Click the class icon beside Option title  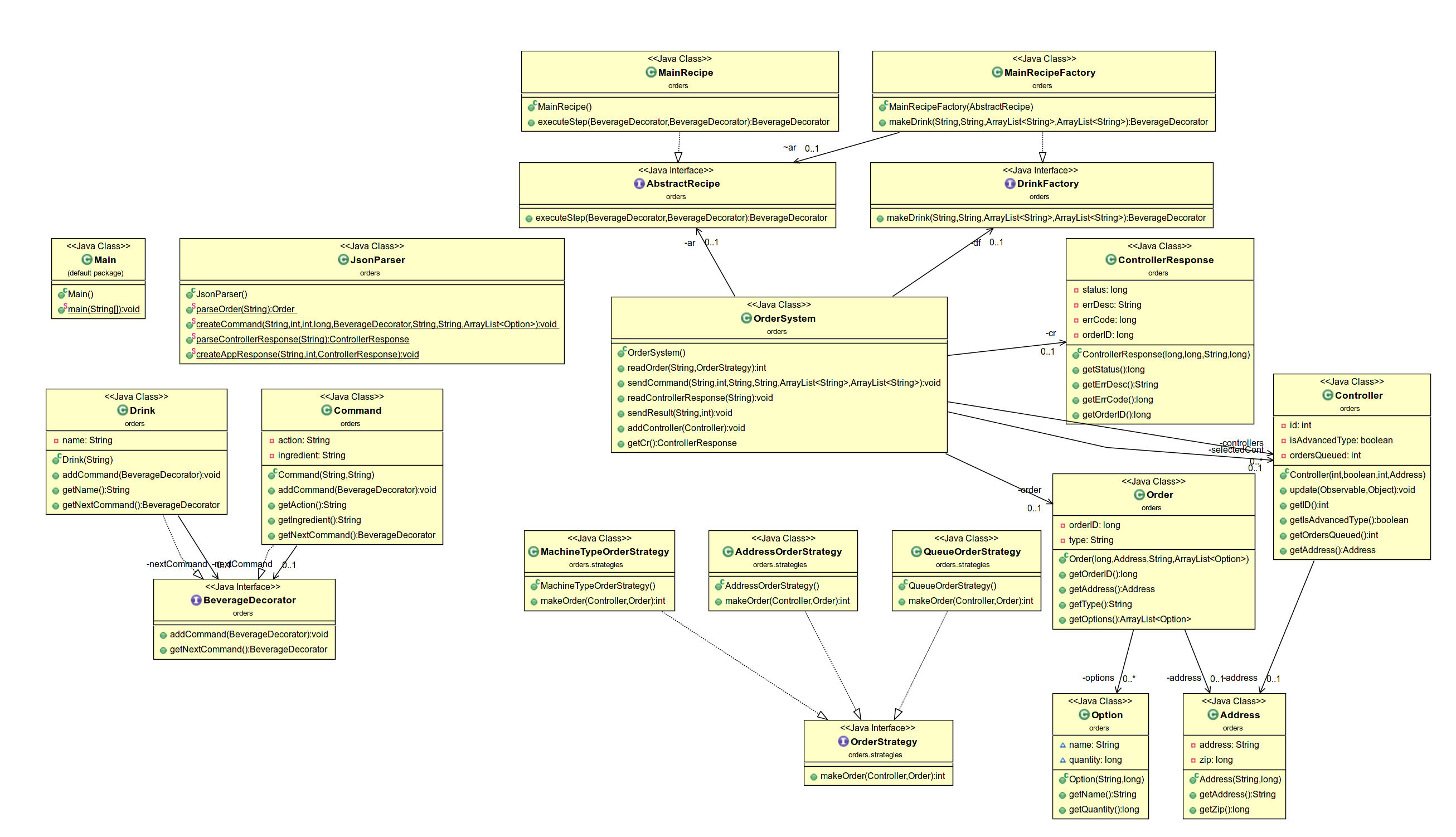(1084, 715)
